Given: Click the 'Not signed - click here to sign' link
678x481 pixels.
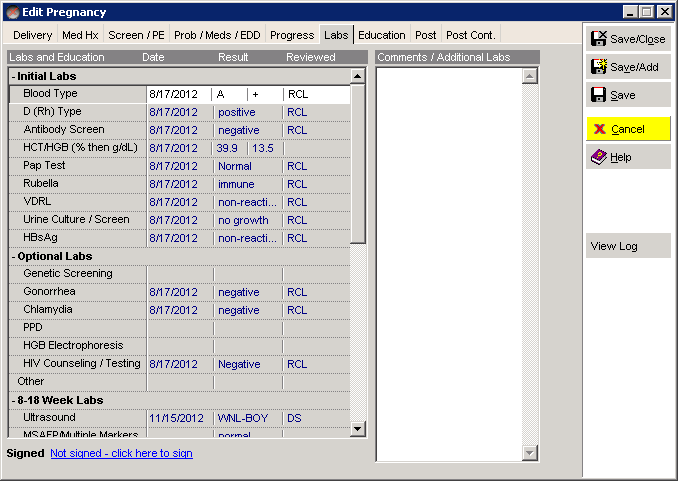Looking at the screenshot, I should [121, 453].
